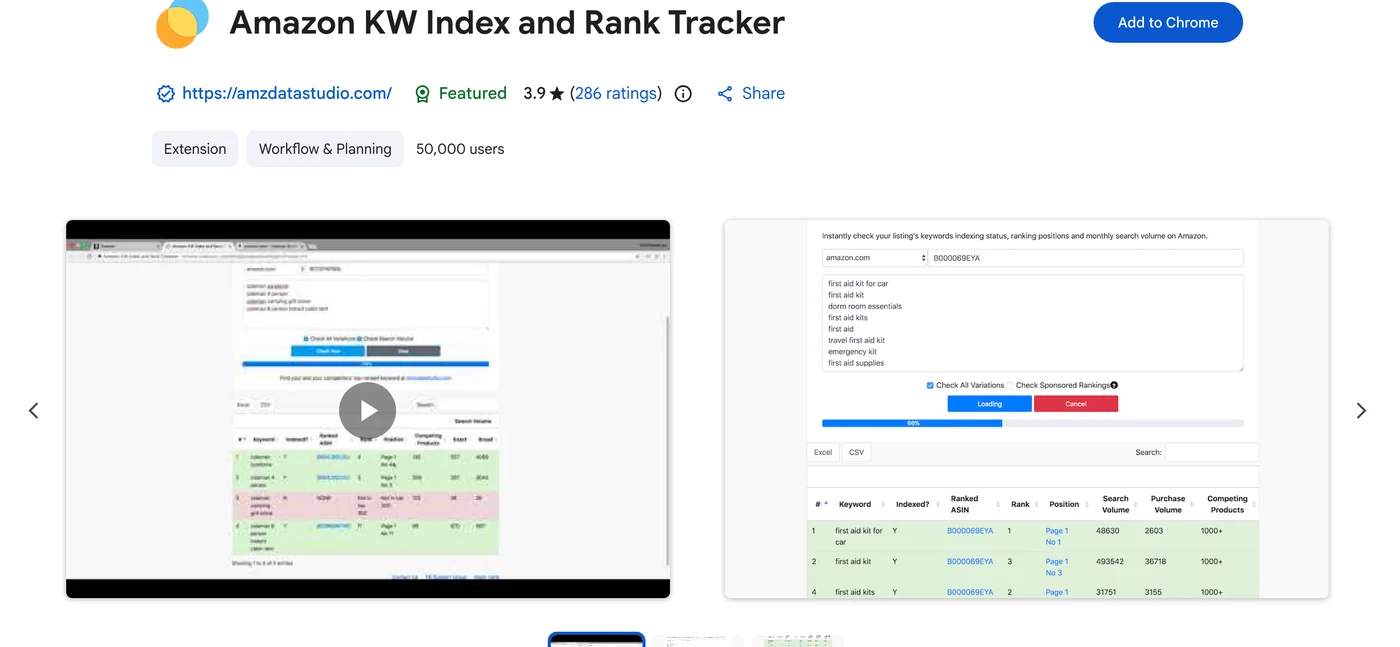Sort by the Indexed? column header
The image size is (1400, 647).
pos(912,504)
